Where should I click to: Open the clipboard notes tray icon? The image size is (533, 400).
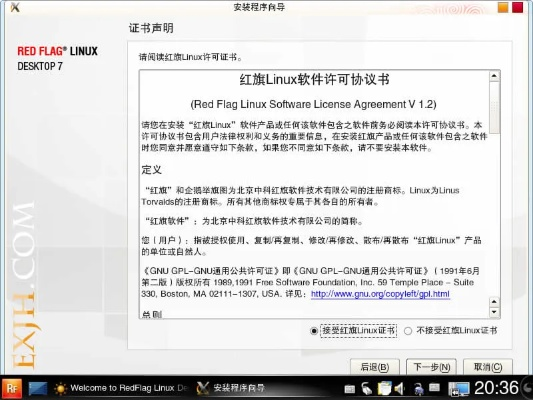click(x=384, y=388)
